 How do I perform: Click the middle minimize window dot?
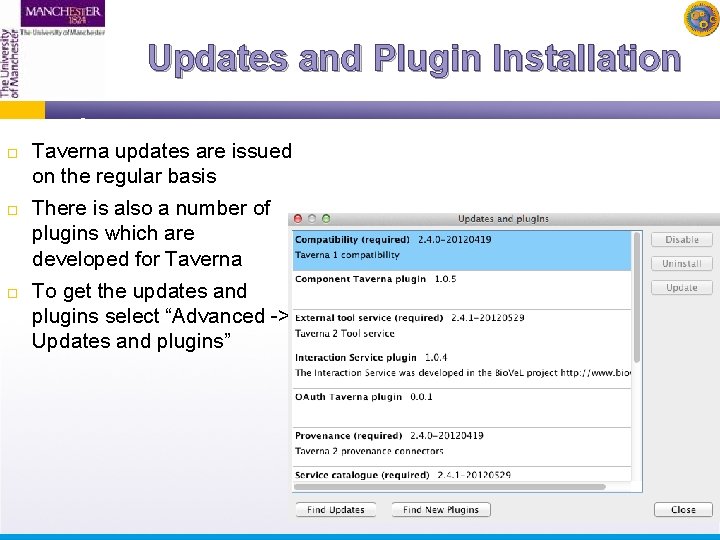click(312, 219)
